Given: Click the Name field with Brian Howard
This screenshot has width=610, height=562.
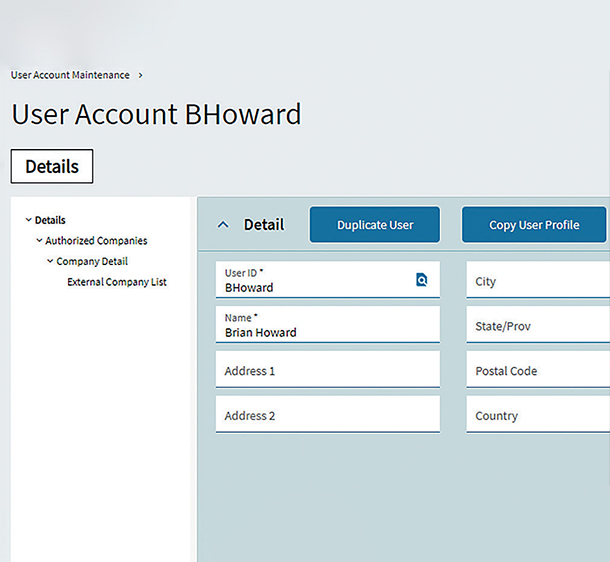Looking at the screenshot, I should (x=327, y=326).
